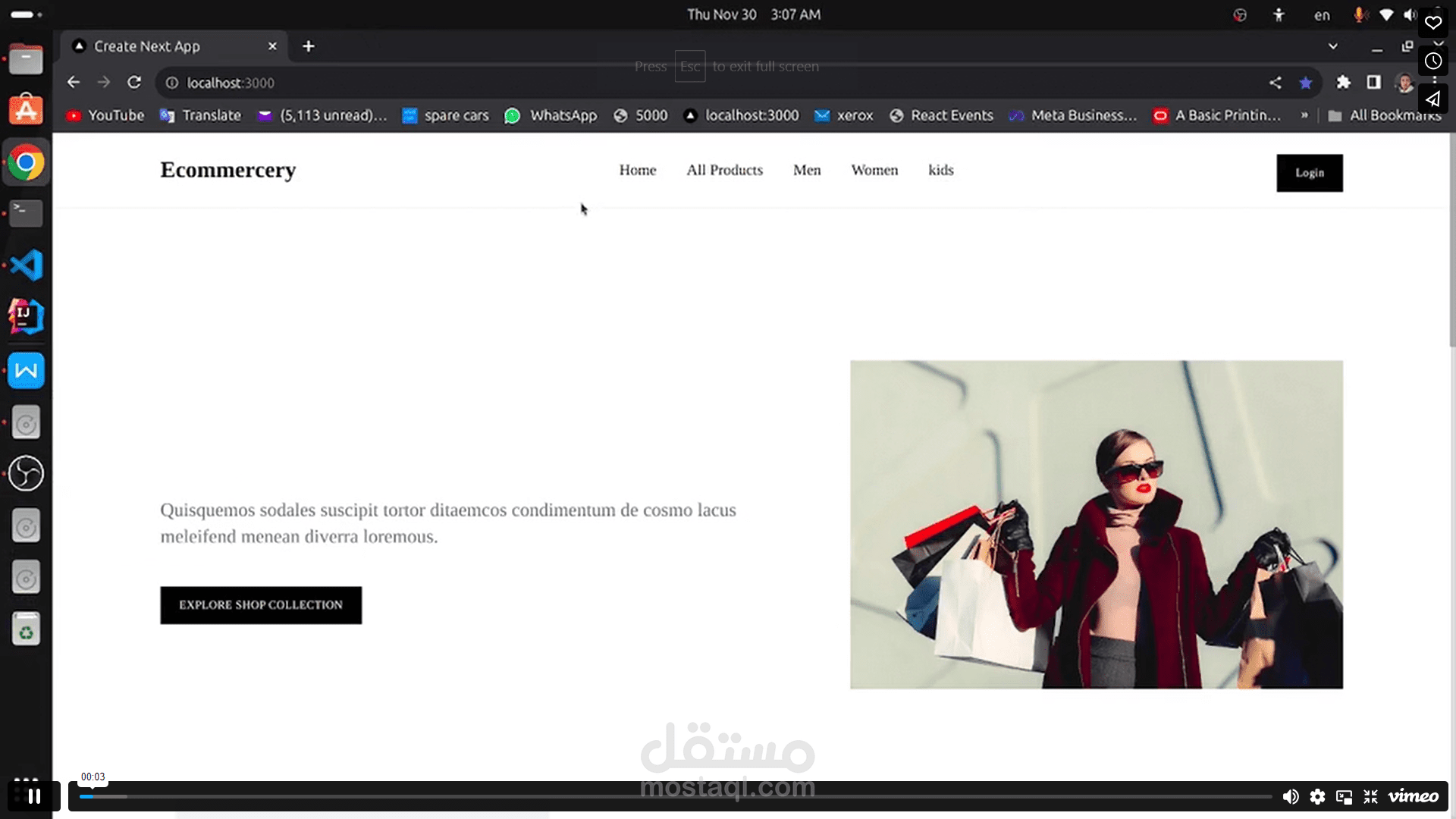Open the kids category
Image resolution: width=1456 pixels, height=819 pixels.
(941, 170)
